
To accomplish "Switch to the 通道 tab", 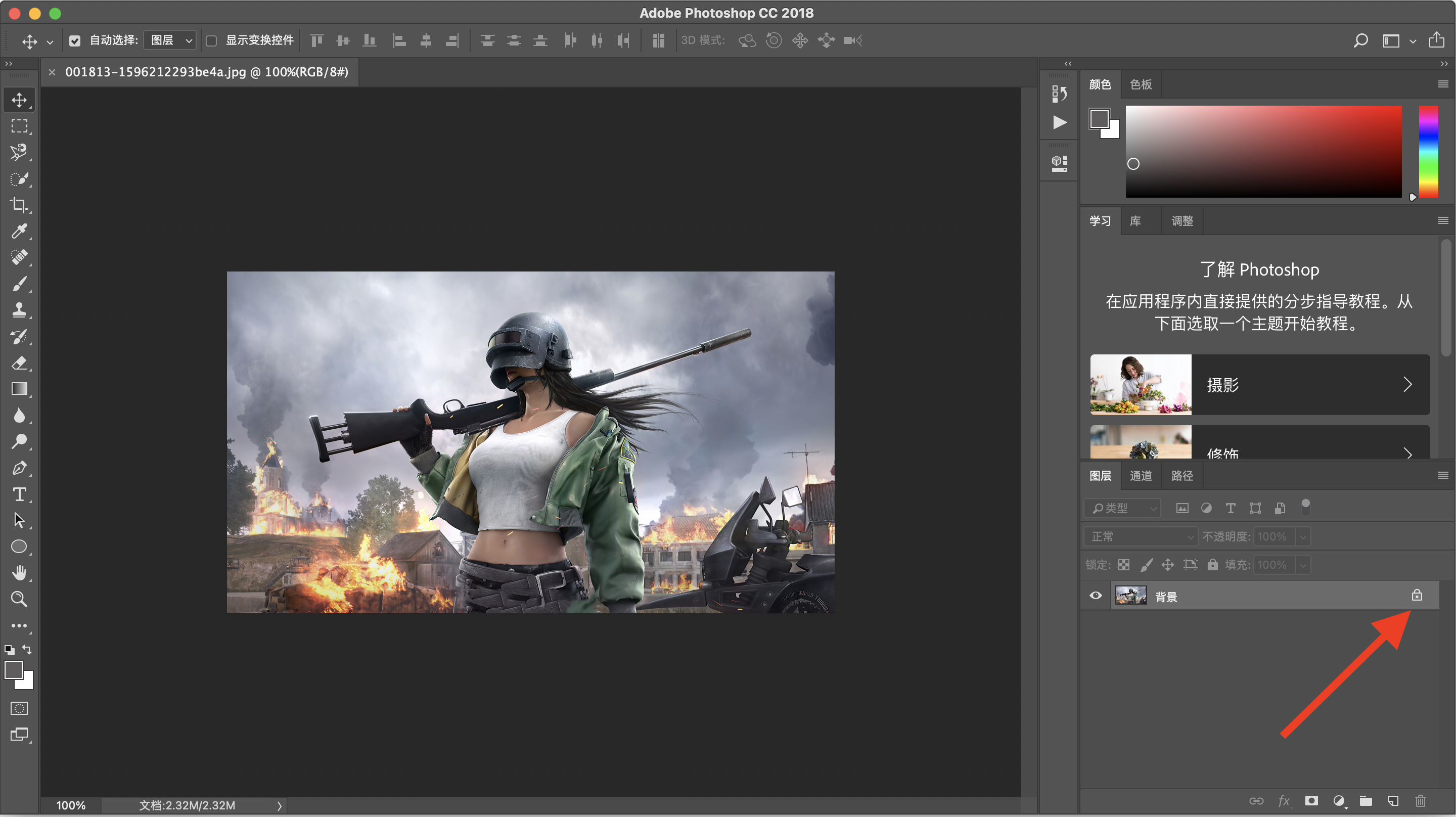I will click(x=1141, y=476).
